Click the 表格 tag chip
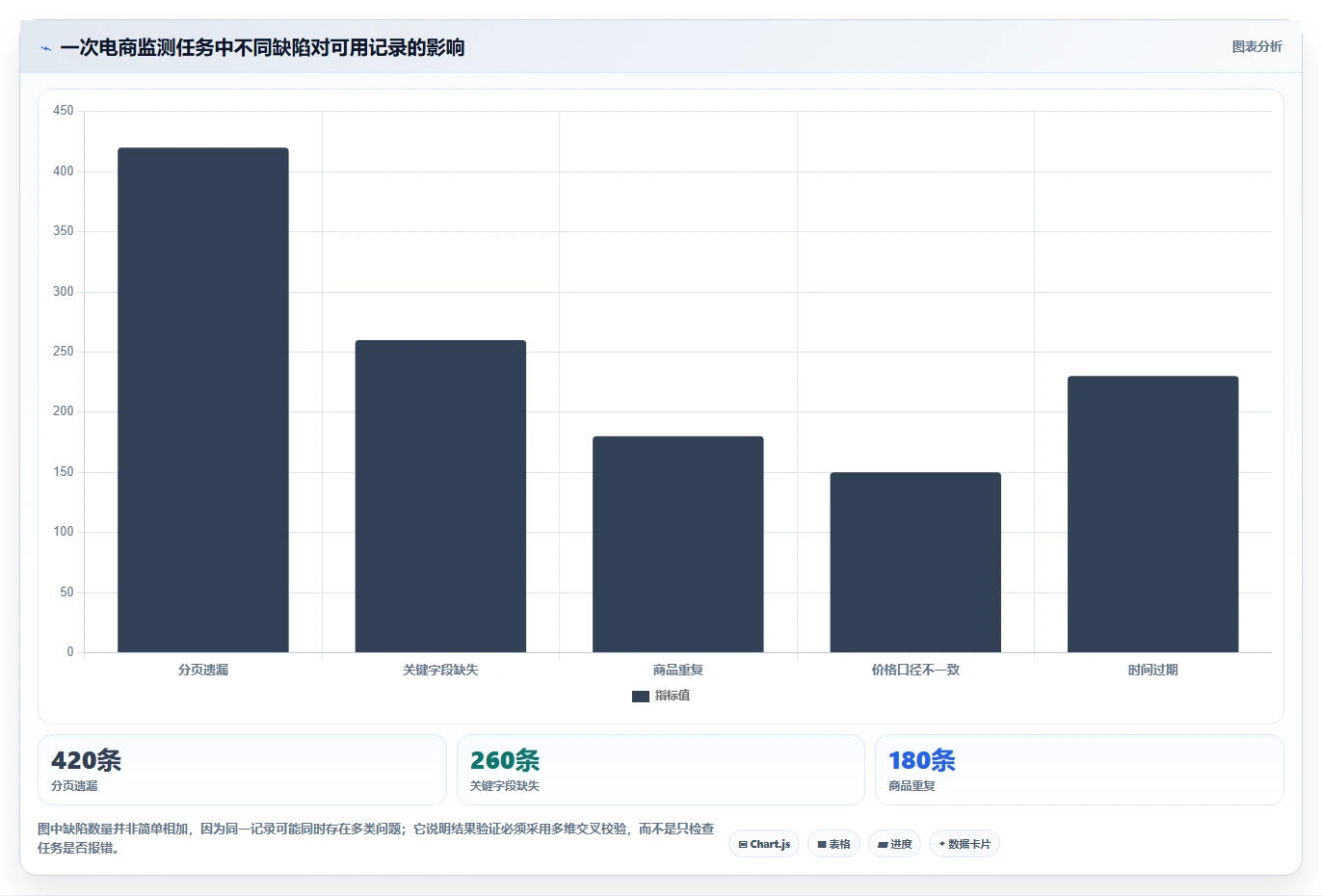 833,844
